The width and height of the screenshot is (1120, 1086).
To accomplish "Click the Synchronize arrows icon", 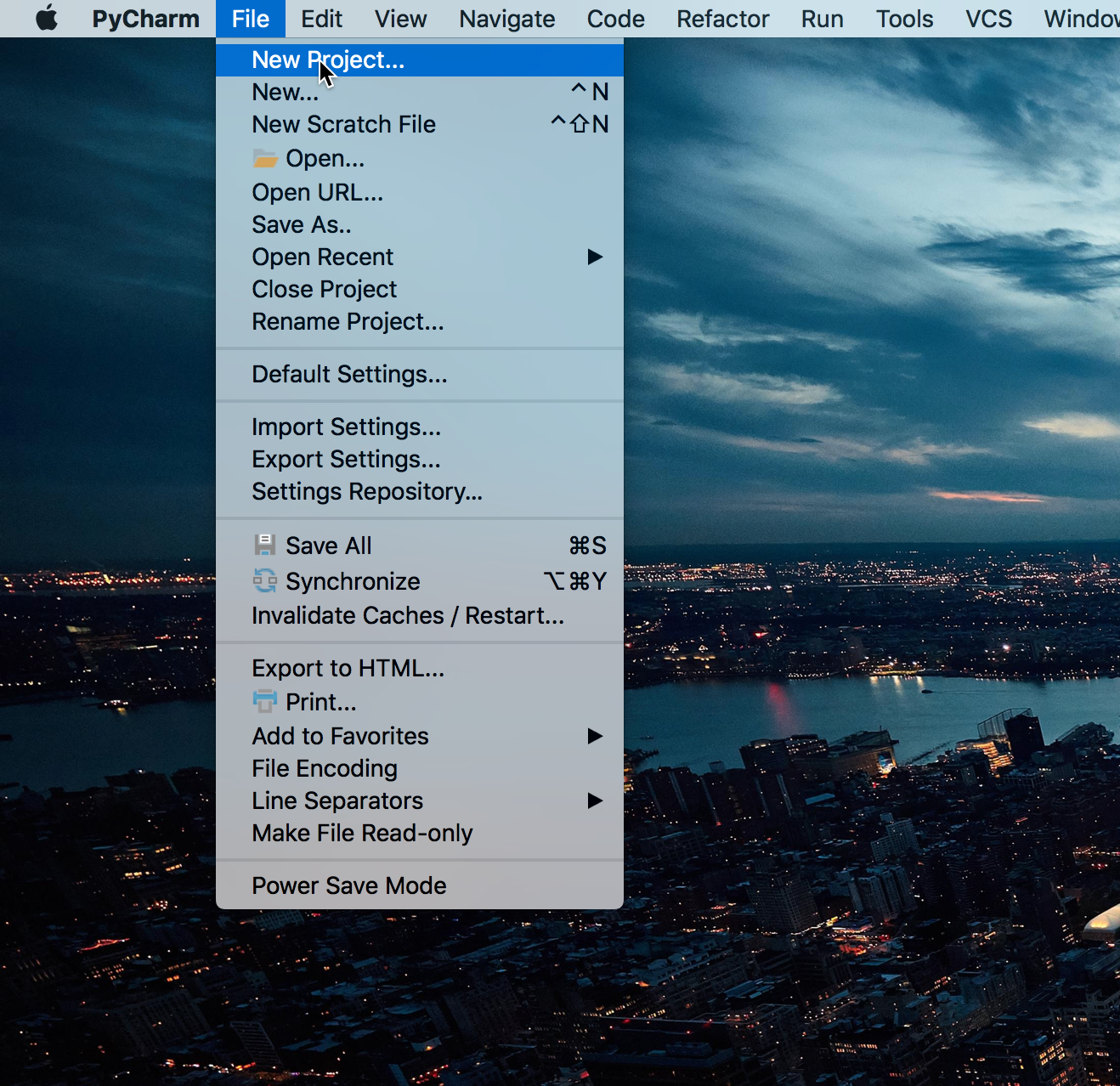I will (x=265, y=580).
